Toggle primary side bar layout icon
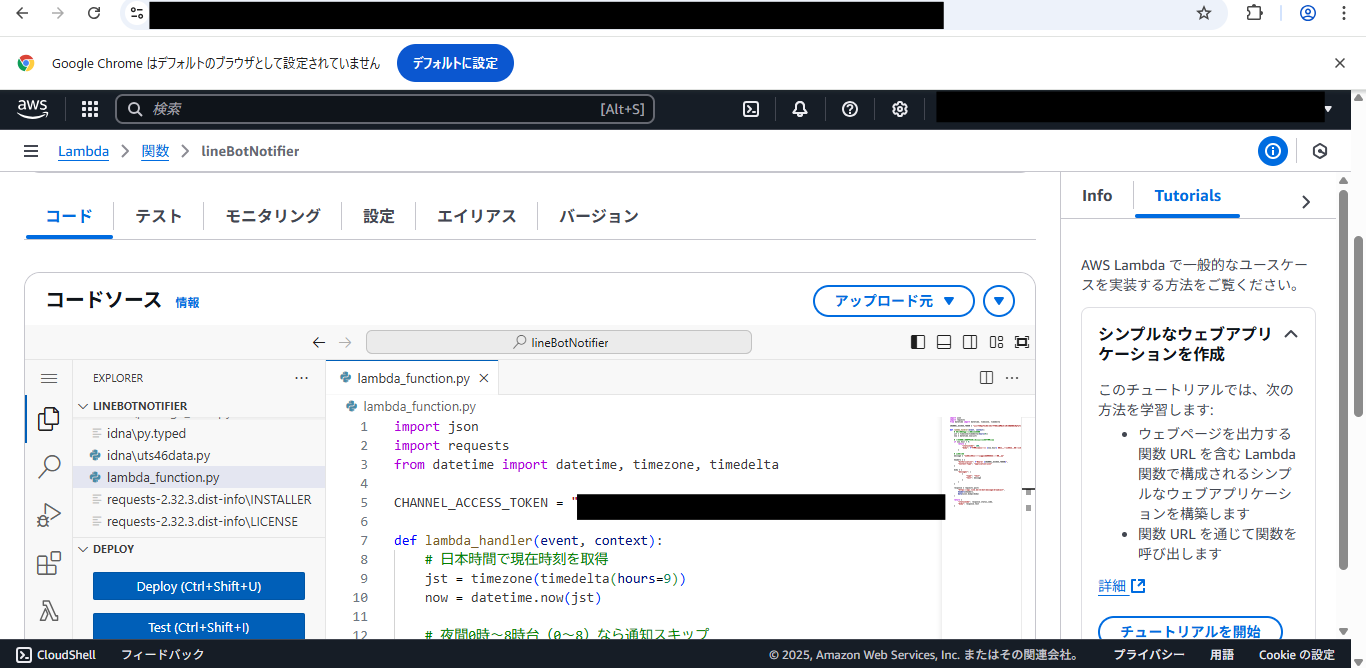 tap(918, 342)
